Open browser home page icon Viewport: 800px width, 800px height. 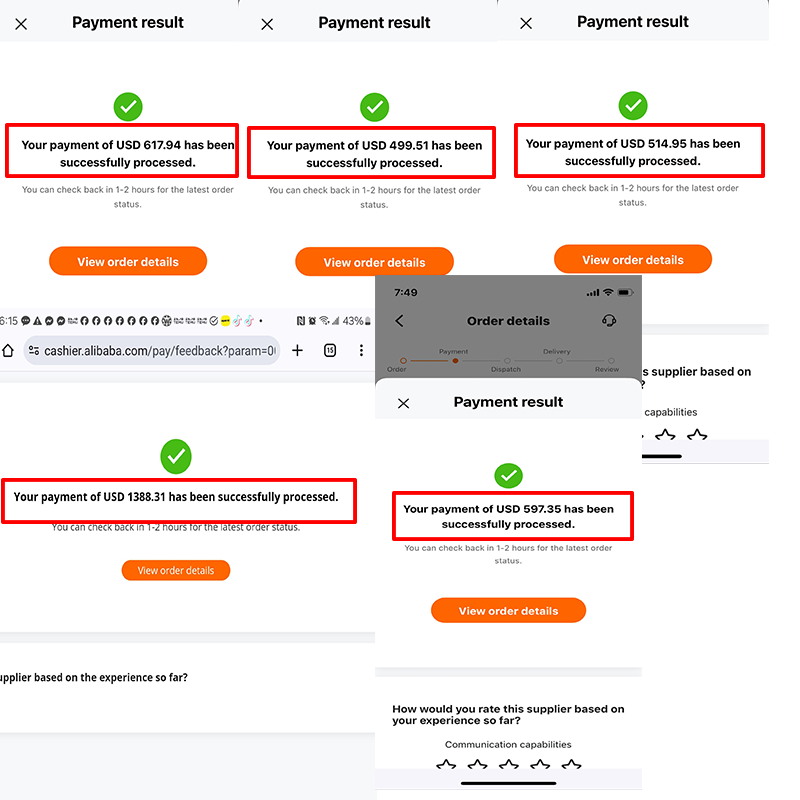(8, 351)
